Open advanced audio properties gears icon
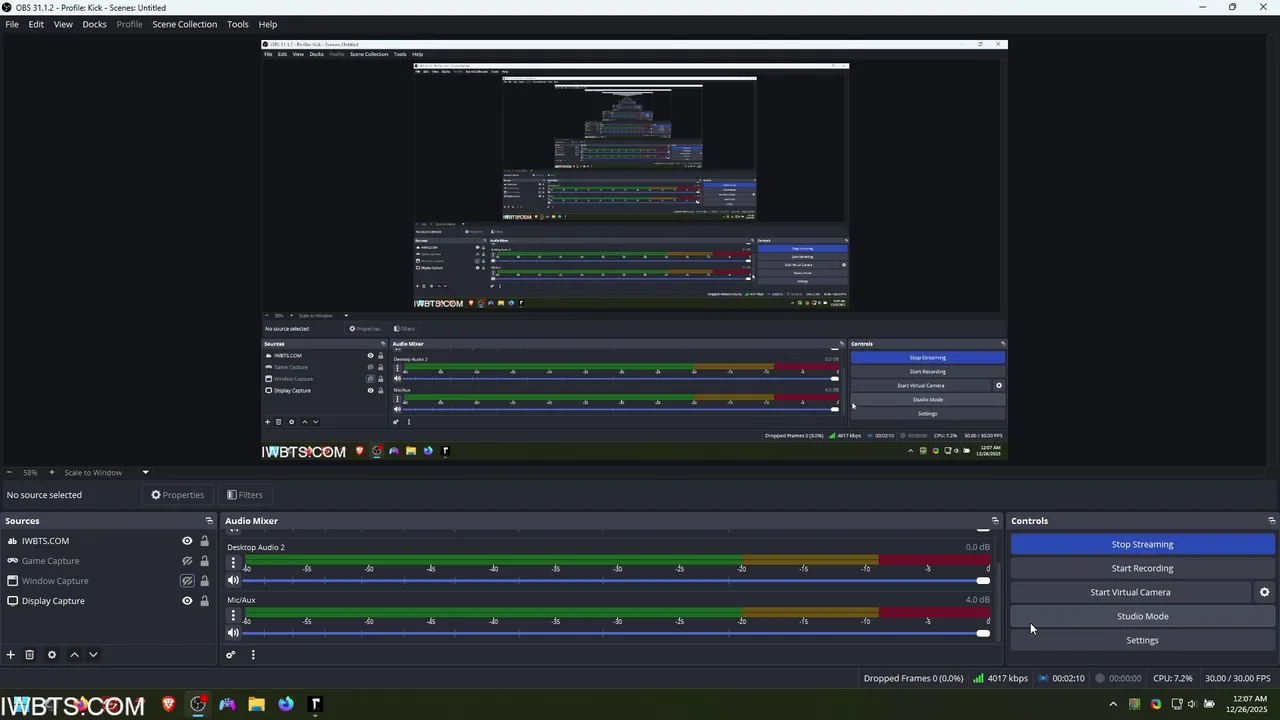This screenshot has width=1280, height=720. [231, 655]
